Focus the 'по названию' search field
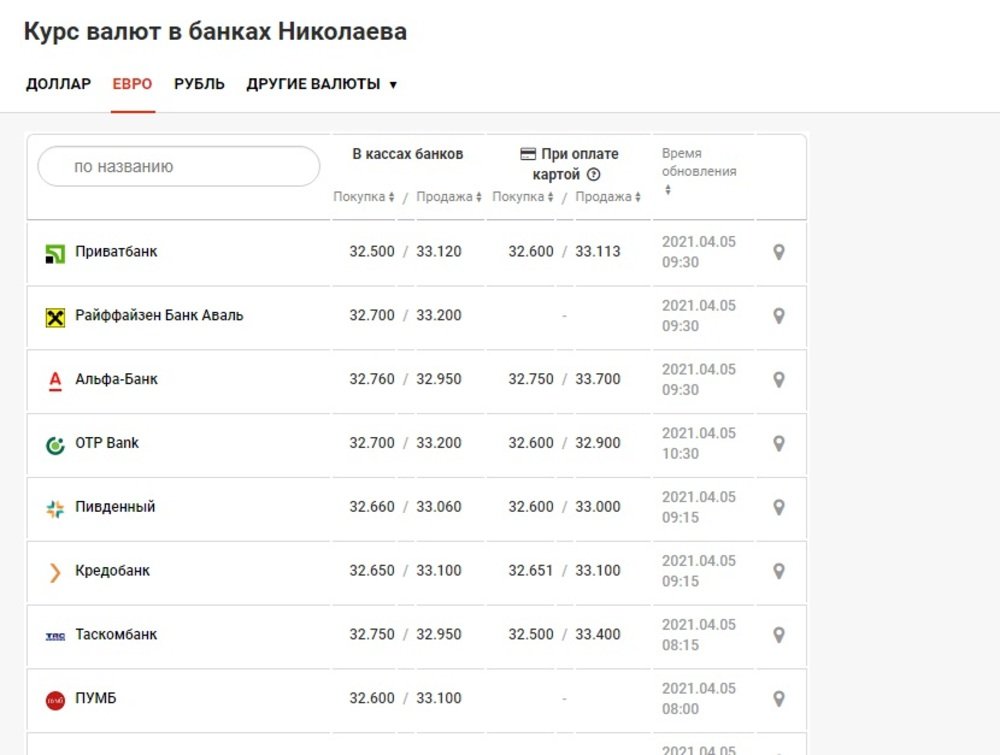Screen dimensions: 1000x755 (179, 166)
